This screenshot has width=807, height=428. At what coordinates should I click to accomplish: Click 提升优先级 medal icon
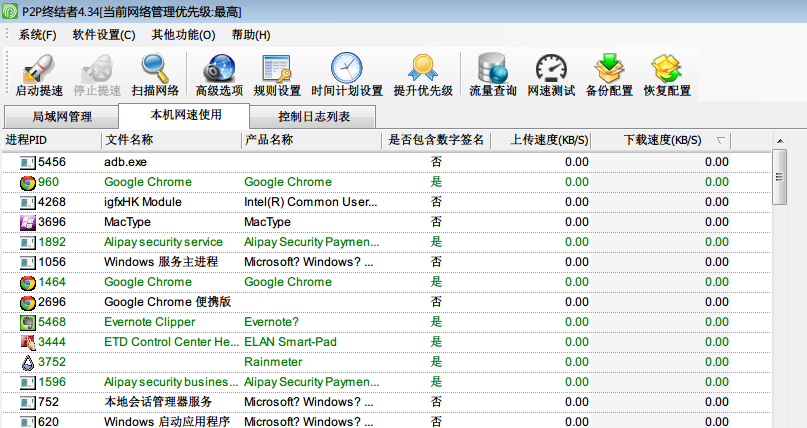click(423, 68)
